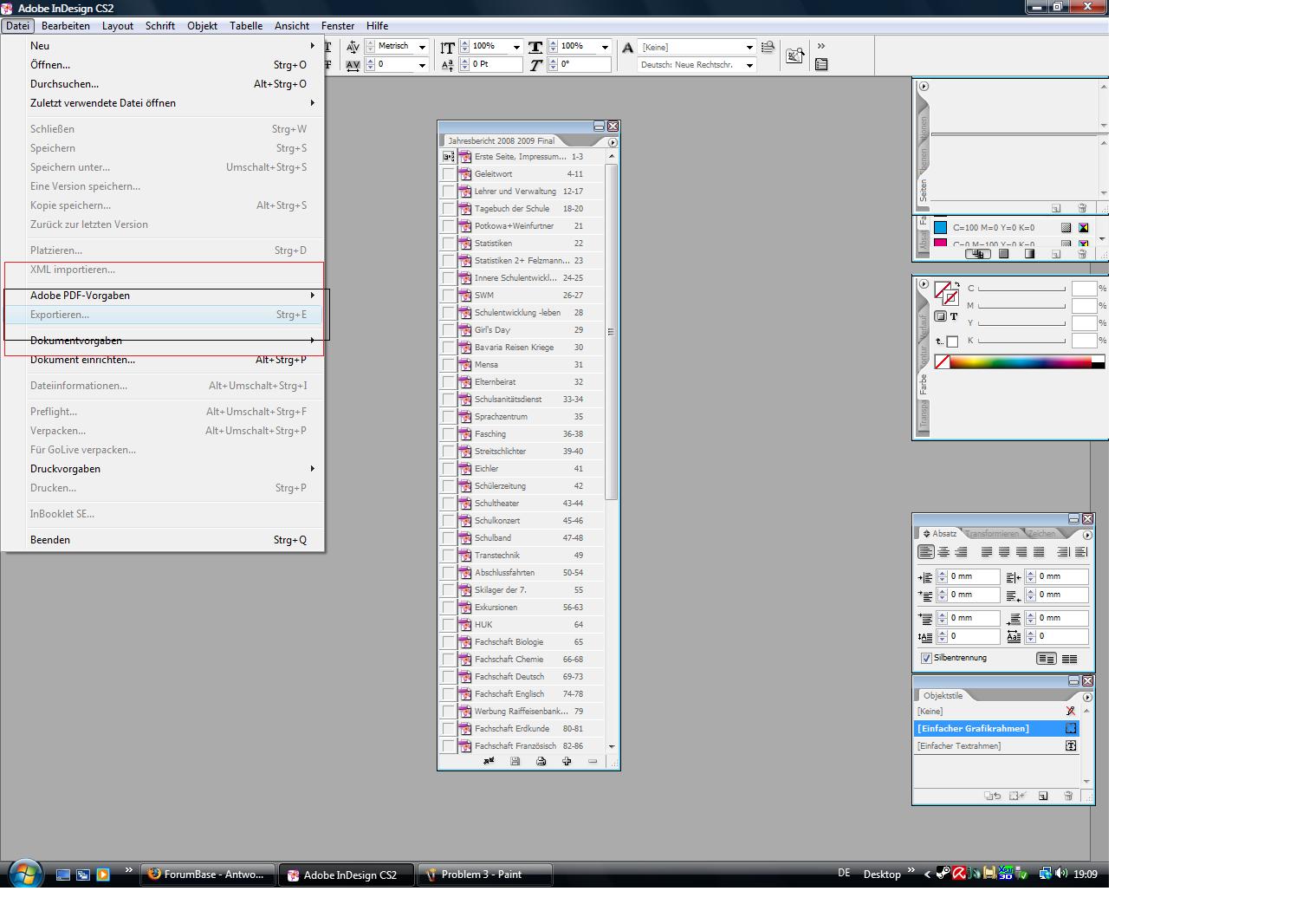This screenshot has height=917, width=1316.
Task: Open the book panel flyout menu arrow
Action: click(x=613, y=142)
